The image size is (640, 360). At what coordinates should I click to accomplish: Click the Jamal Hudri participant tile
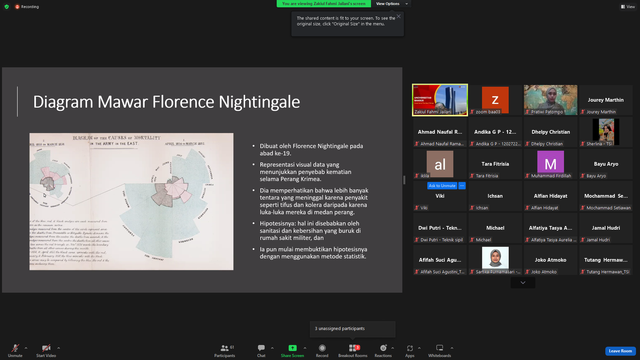pyautogui.click(x=606, y=228)
